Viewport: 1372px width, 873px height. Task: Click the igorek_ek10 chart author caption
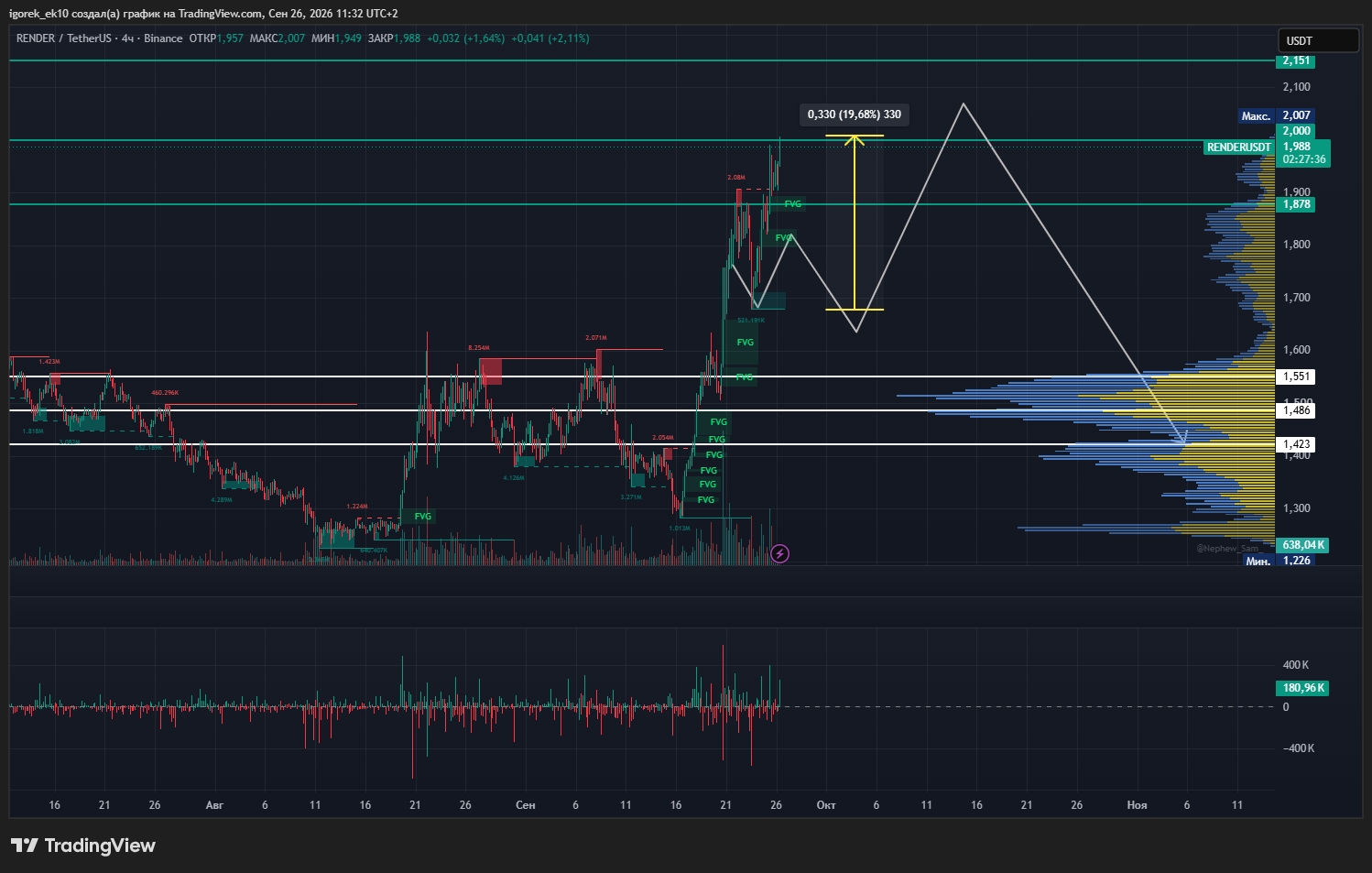point(203,14)
